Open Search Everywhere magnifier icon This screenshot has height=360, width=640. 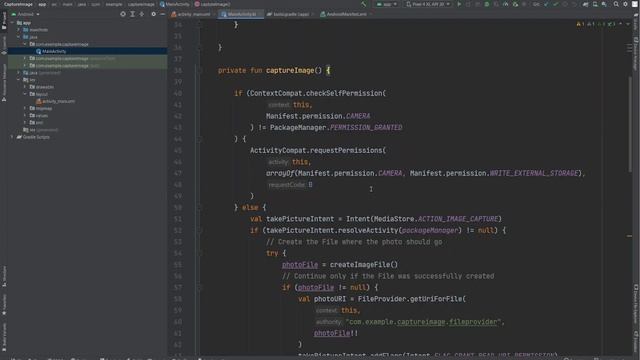(x=616, y=4)
